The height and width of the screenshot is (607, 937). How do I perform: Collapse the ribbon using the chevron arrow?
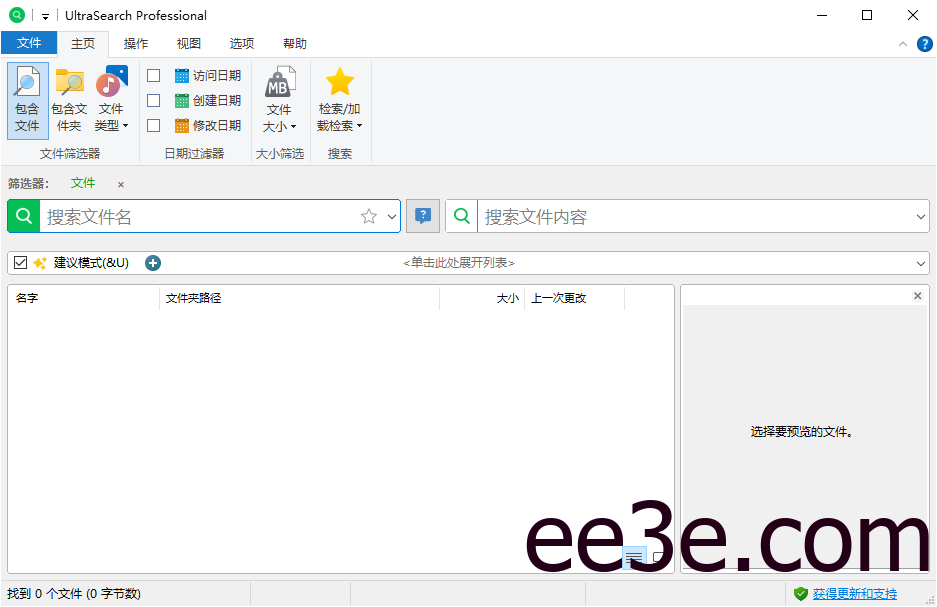click(x=902, y=43)
